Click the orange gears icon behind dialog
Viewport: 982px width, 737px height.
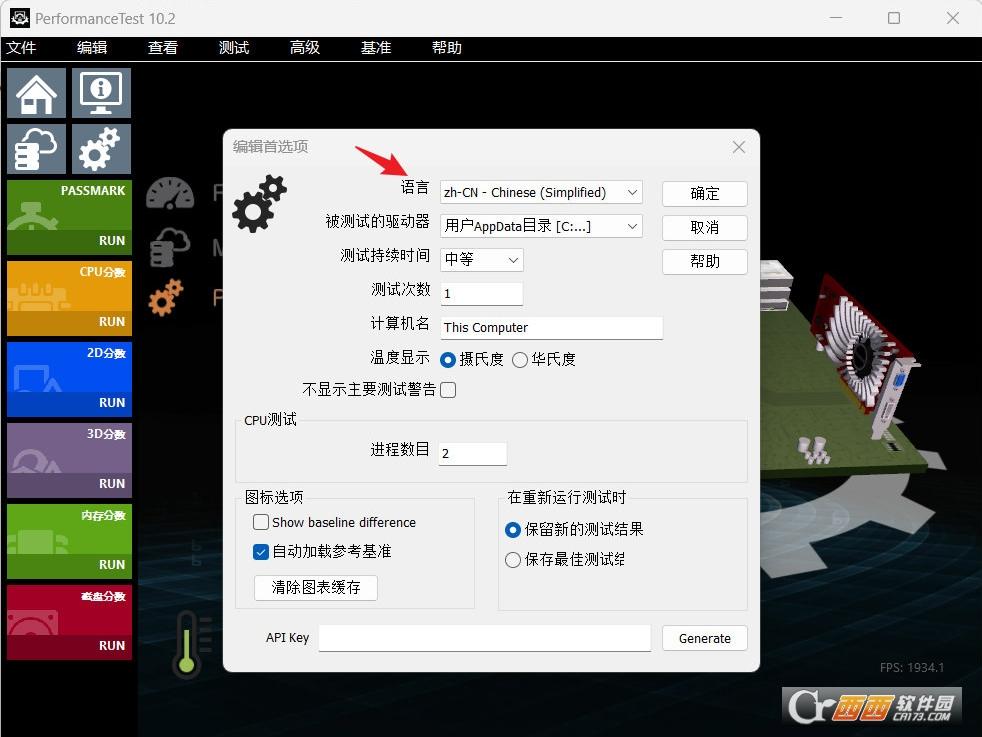coord(166,297)
